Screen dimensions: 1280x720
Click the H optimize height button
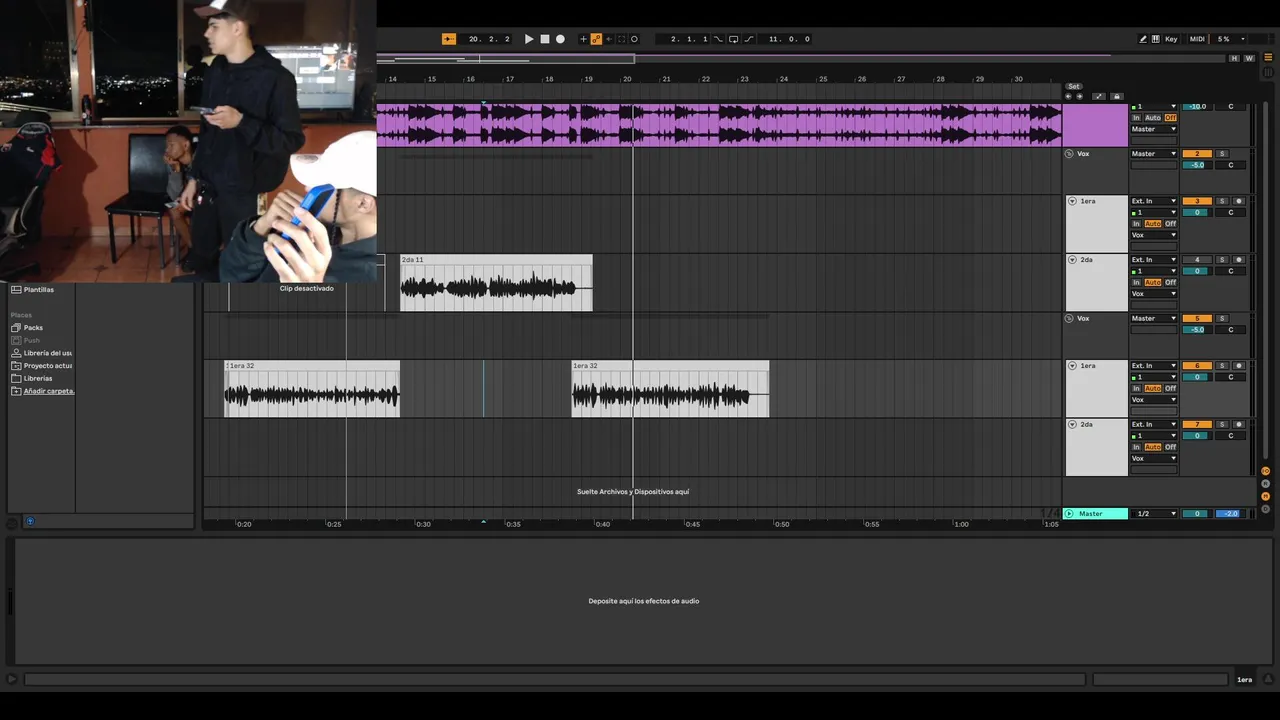coord(1235,58)
